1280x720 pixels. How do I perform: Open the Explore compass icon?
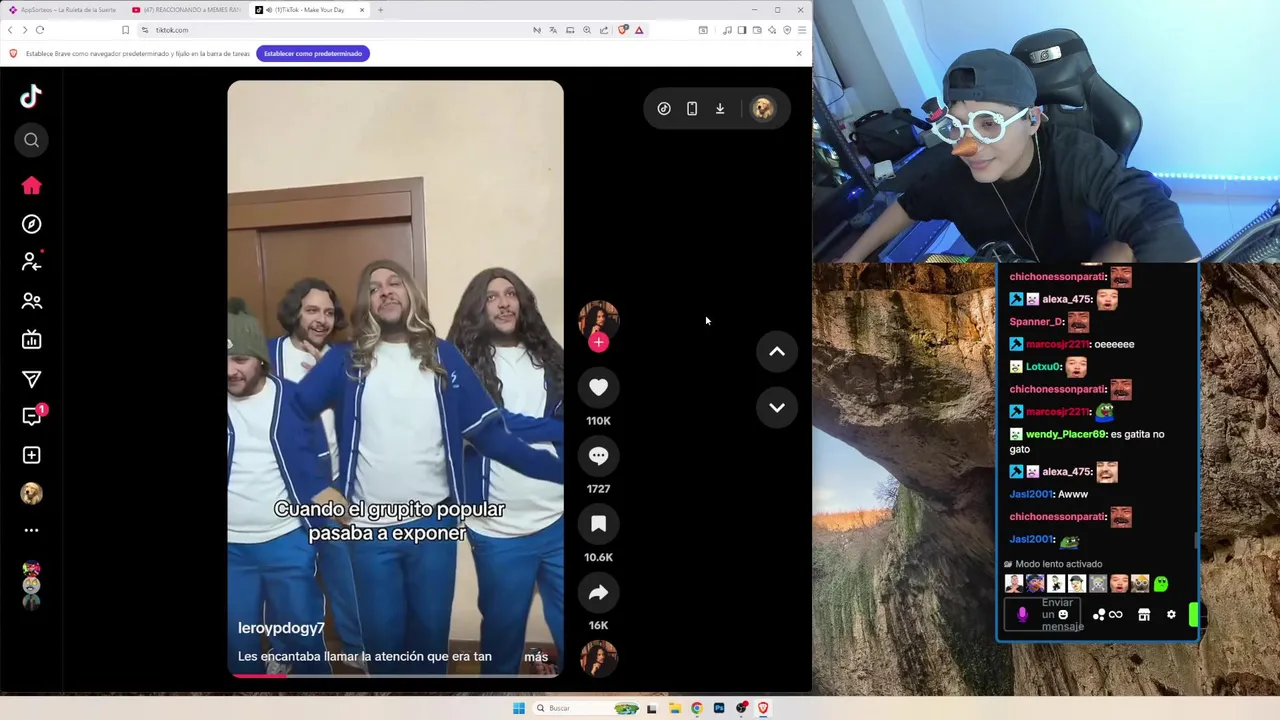31,224
